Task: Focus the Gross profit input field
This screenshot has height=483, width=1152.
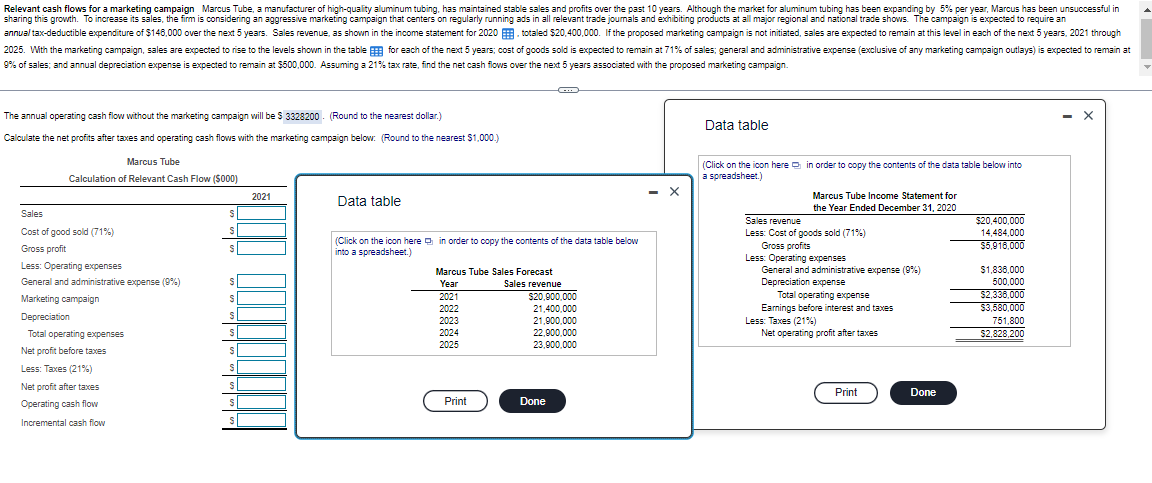Action: coord(261,248)
